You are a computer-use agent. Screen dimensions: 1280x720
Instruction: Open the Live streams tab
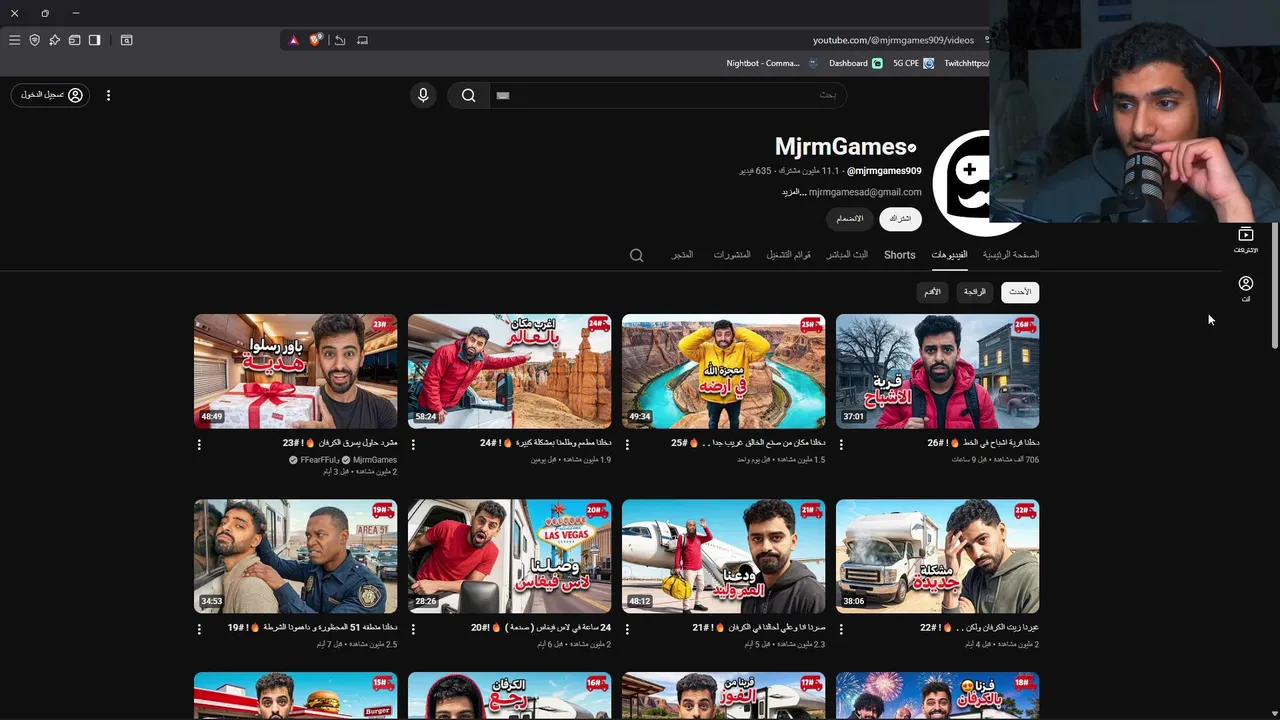847,255
